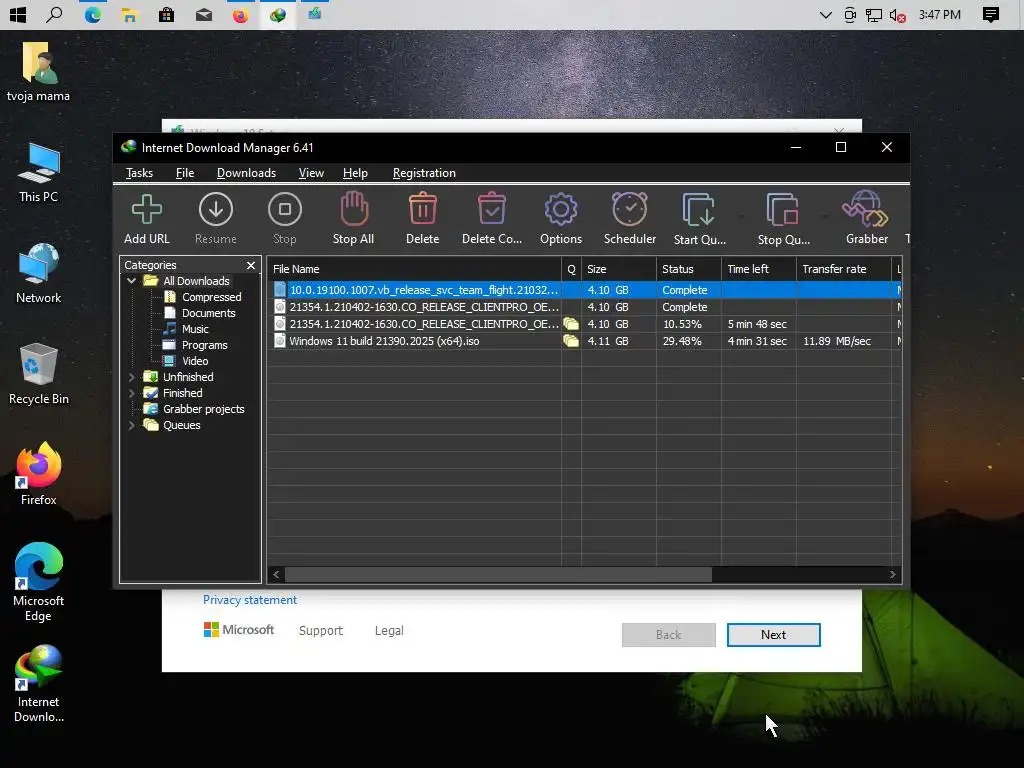Open the File menu

(185, 173)
